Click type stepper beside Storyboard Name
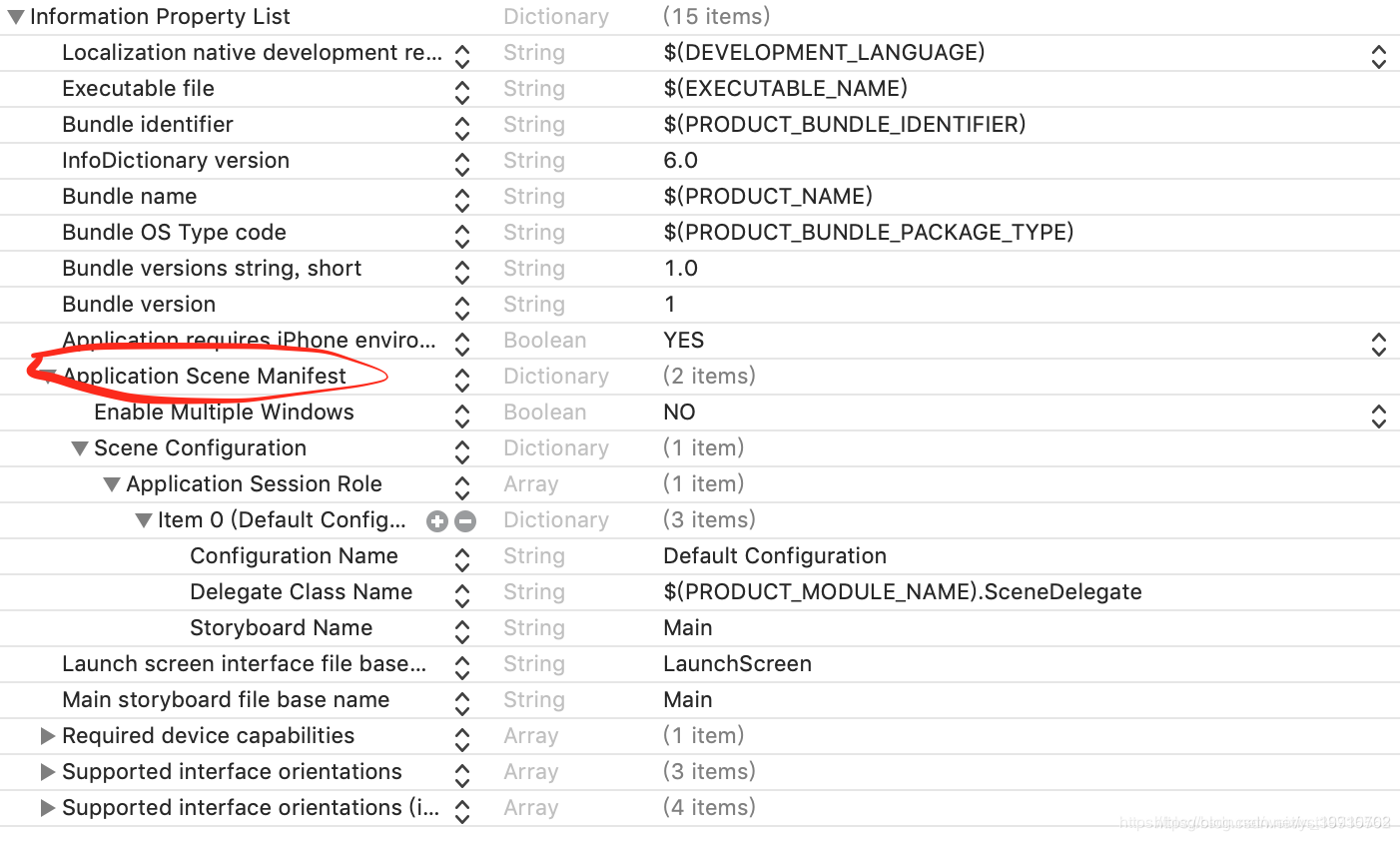 point(461,631)
